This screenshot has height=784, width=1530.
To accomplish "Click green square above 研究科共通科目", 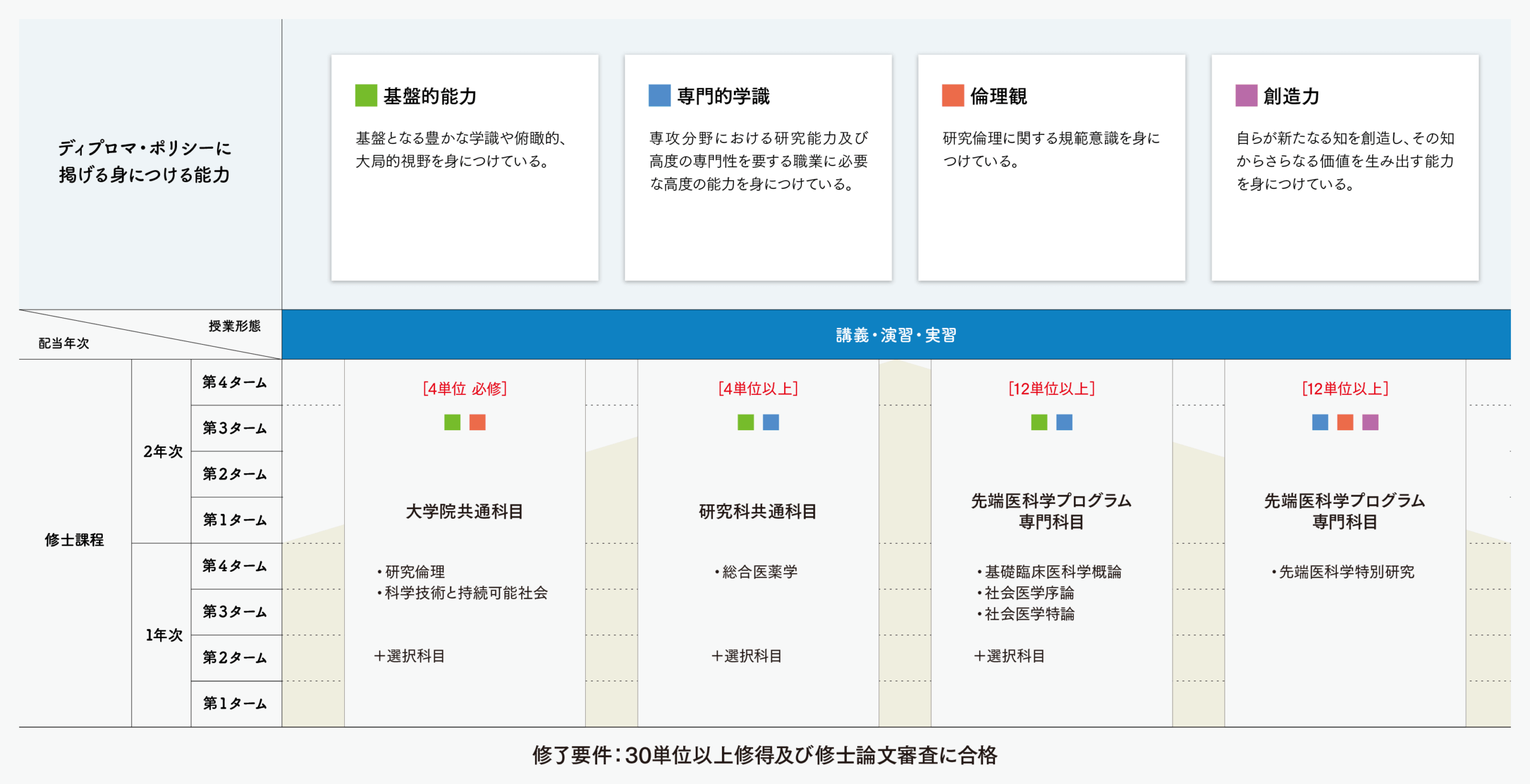I will [745, 422].
